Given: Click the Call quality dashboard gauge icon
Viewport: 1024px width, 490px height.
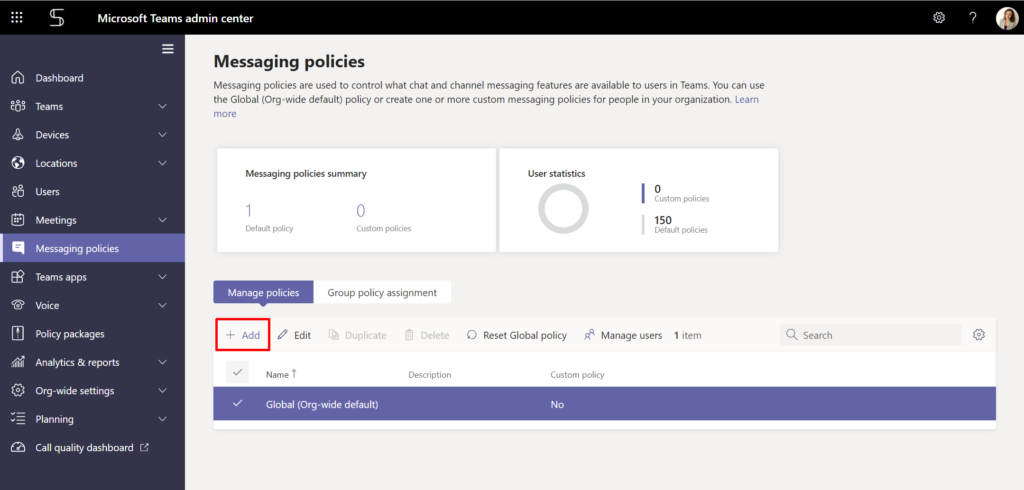Looking at the screenshot, I should (18, 448).
